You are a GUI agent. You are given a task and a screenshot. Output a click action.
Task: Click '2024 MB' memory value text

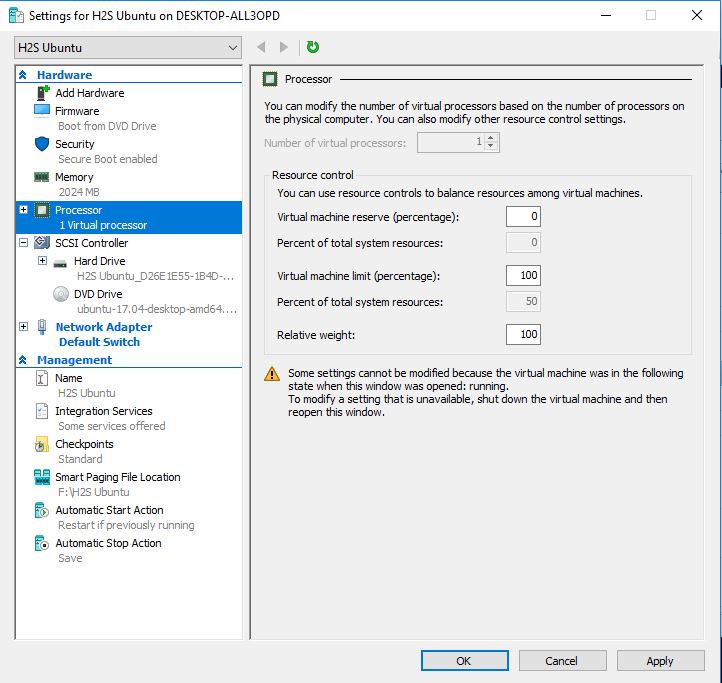pos(79,192)
